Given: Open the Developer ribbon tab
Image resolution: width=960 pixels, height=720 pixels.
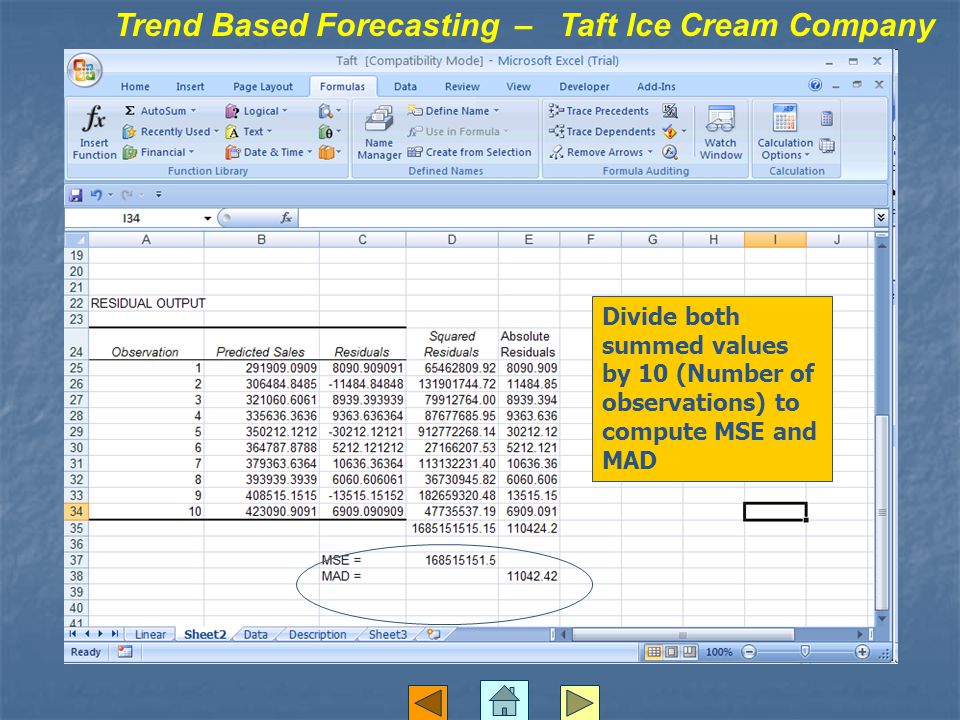Looking at the screenshot, I should pos(584,87).
